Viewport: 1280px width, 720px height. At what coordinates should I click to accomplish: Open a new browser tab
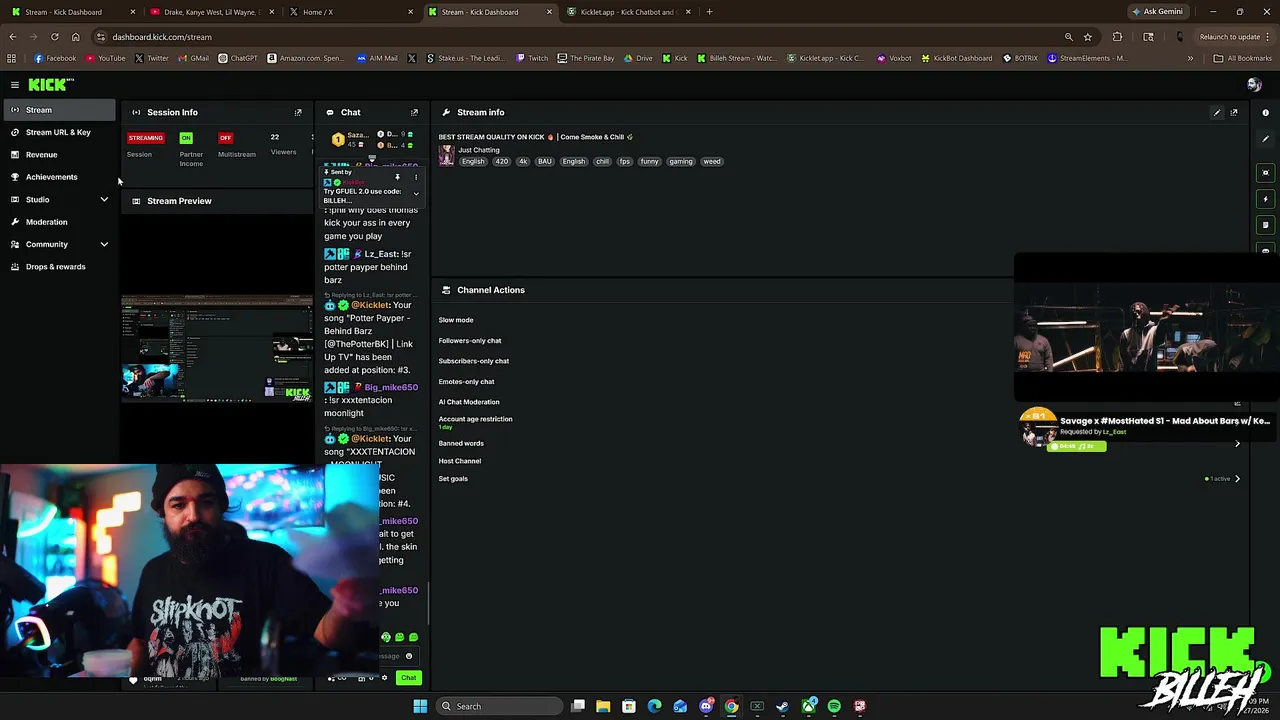coord(709,12)
